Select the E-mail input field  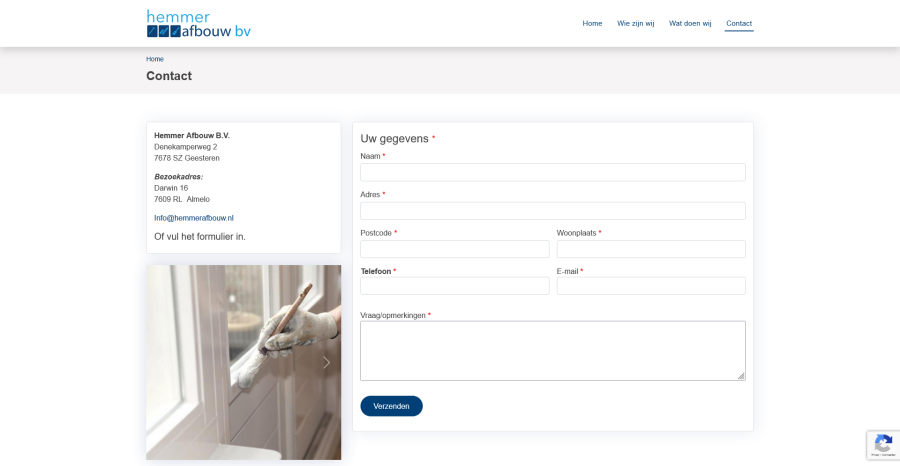pos(650,286)
